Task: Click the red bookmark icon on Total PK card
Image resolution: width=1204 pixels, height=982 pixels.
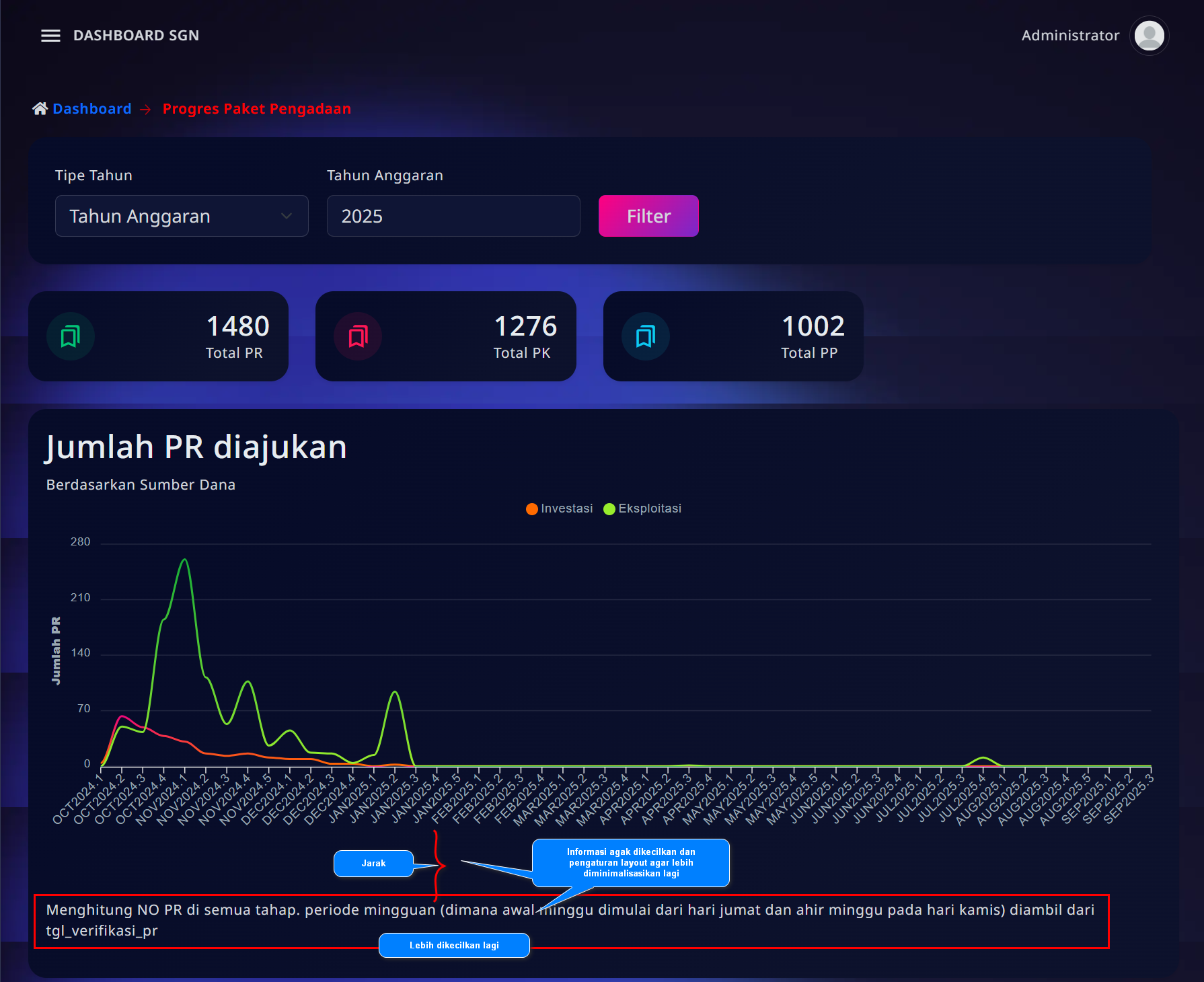Action: pyautogui.click(x=359, y=336)
